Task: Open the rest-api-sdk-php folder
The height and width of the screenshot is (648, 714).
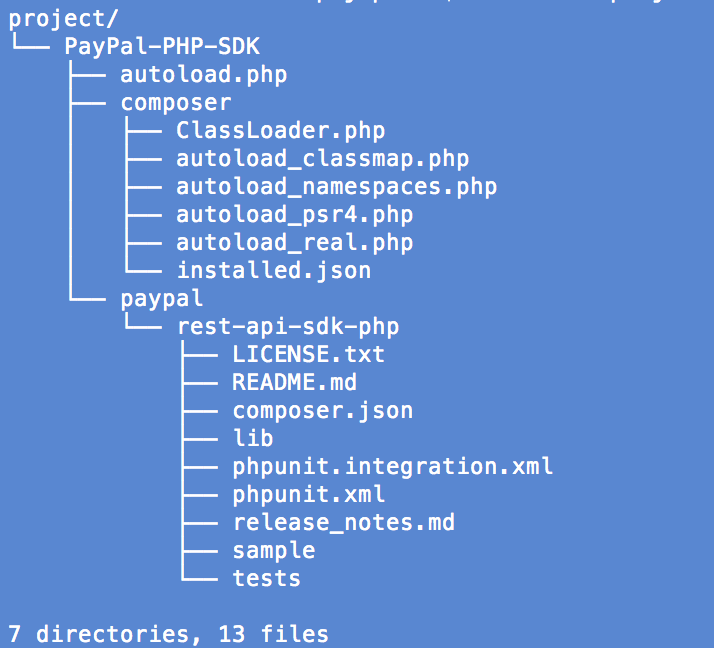Action: point(288,327)
